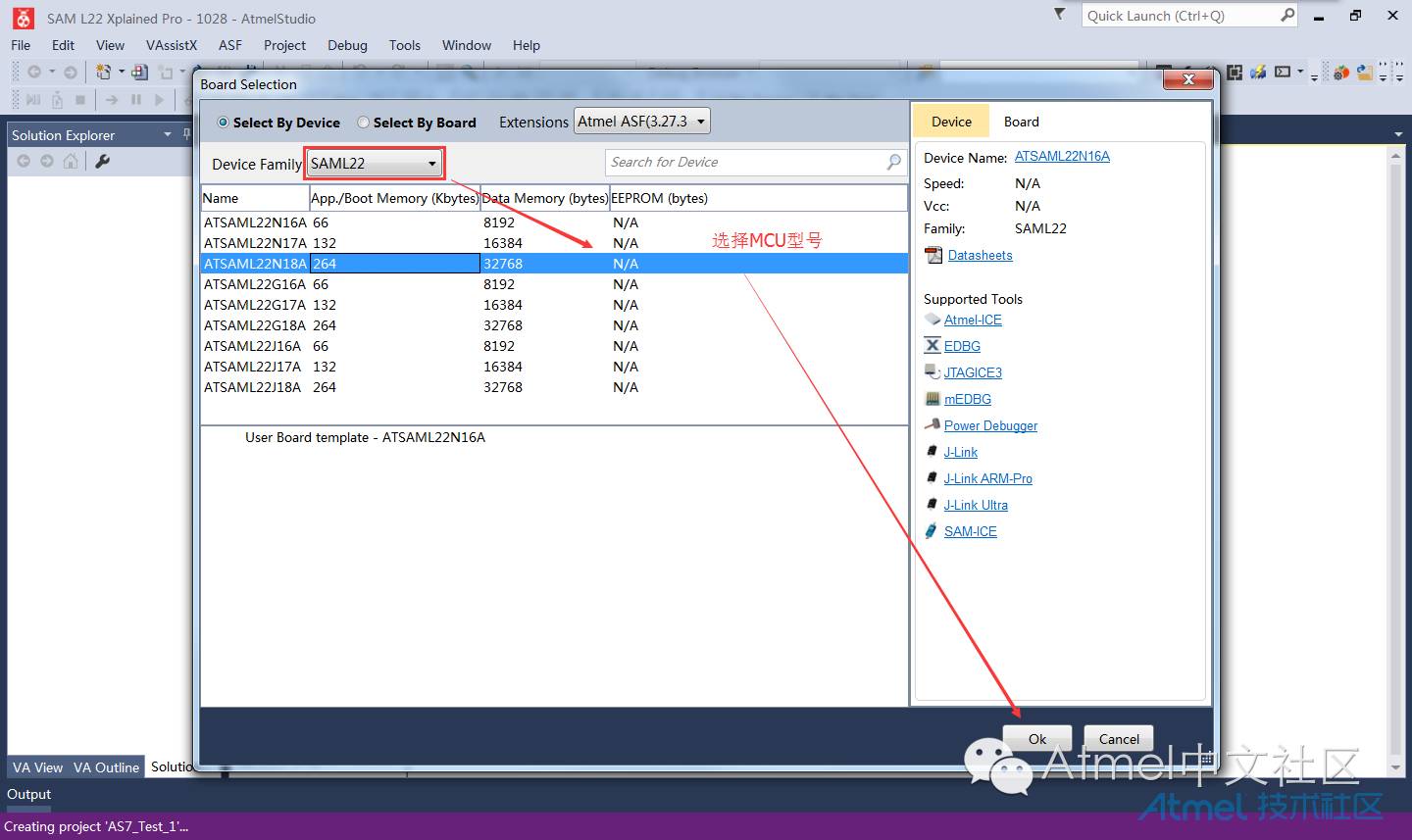Image resolution: width=1412 pixels, height=840 pixels.
Task: Click the Start Debugging and Break icon
Action: point(33,99)
